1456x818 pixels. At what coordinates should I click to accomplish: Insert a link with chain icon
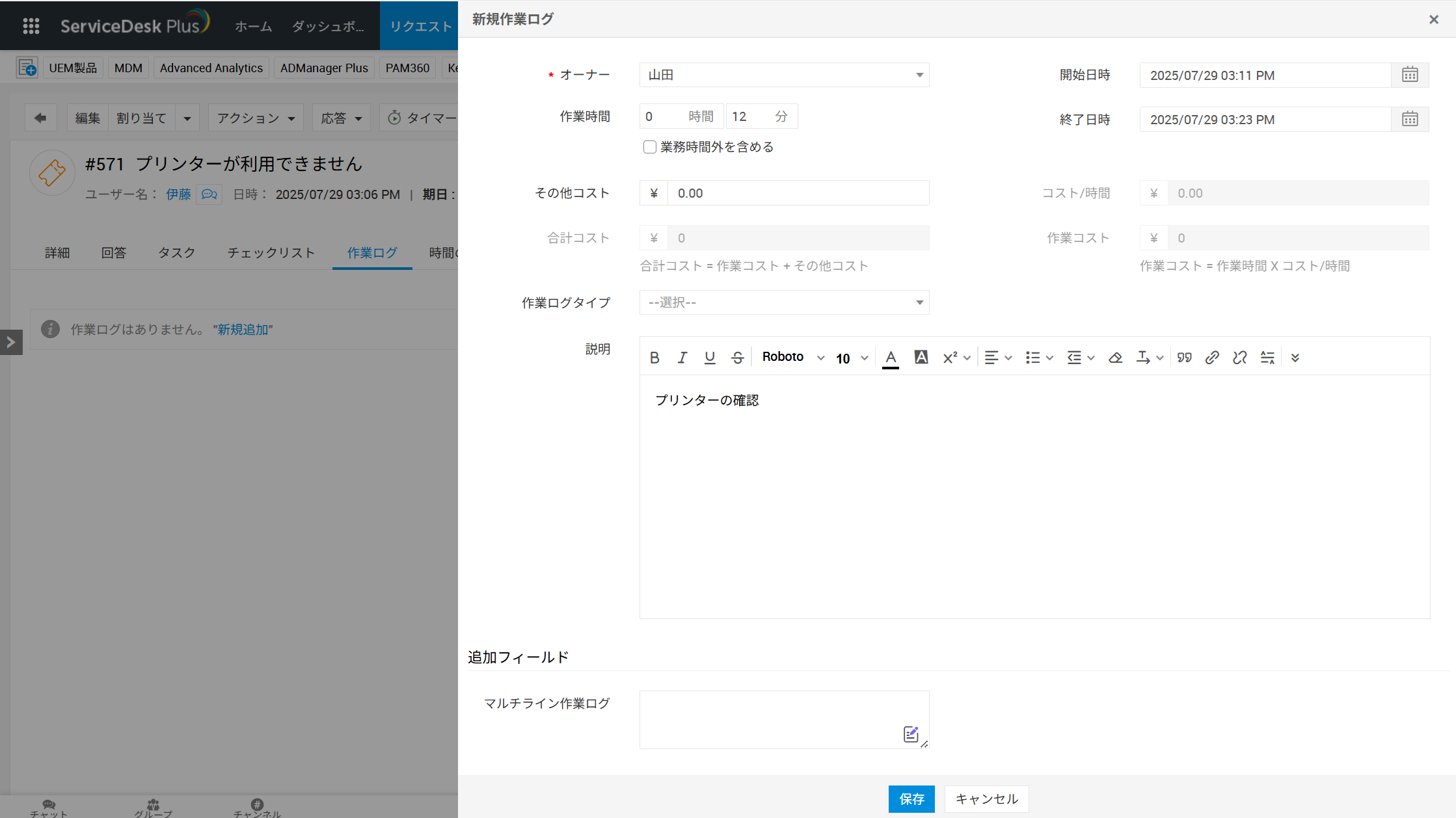click(1211, 358)
